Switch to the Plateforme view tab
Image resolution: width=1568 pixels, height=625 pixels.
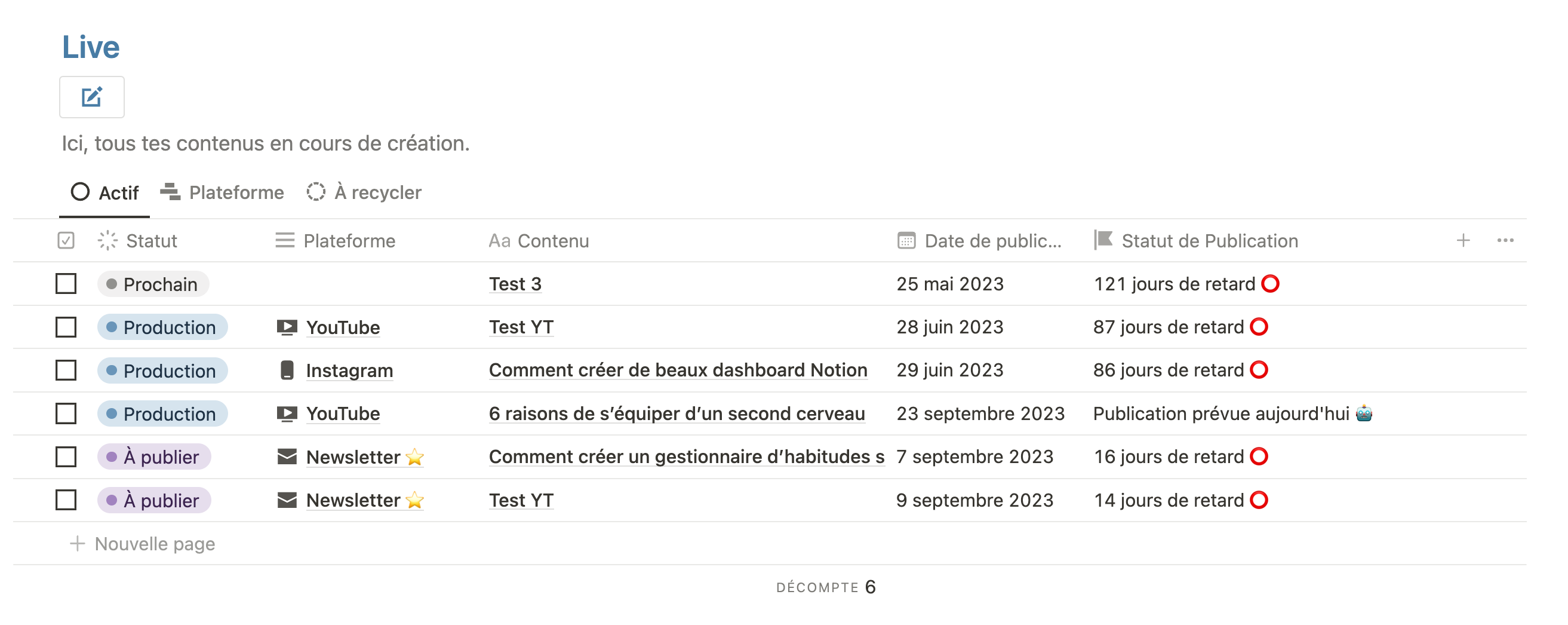pos(223,192)
